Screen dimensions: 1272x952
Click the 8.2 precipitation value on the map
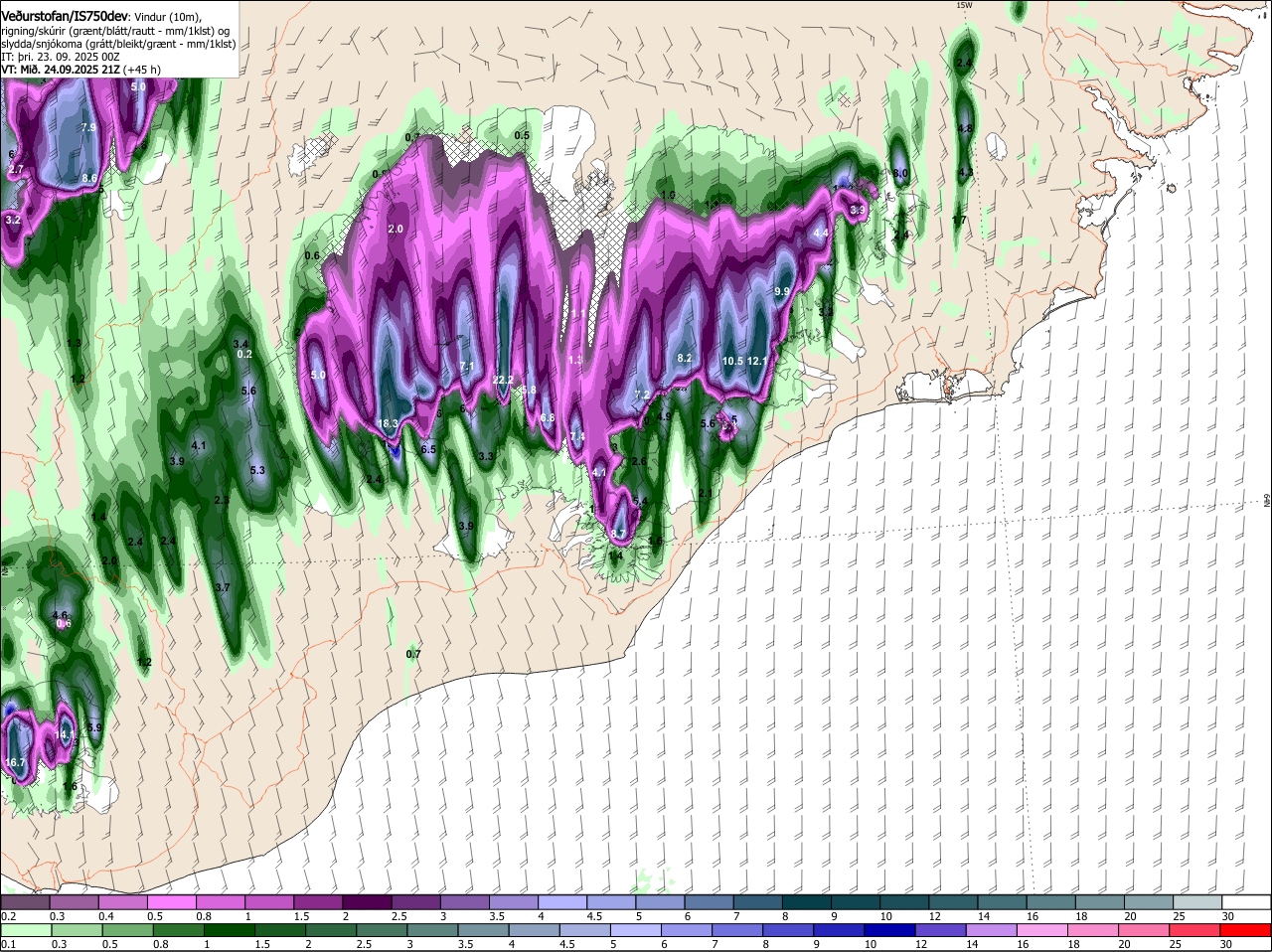[684, 358]
